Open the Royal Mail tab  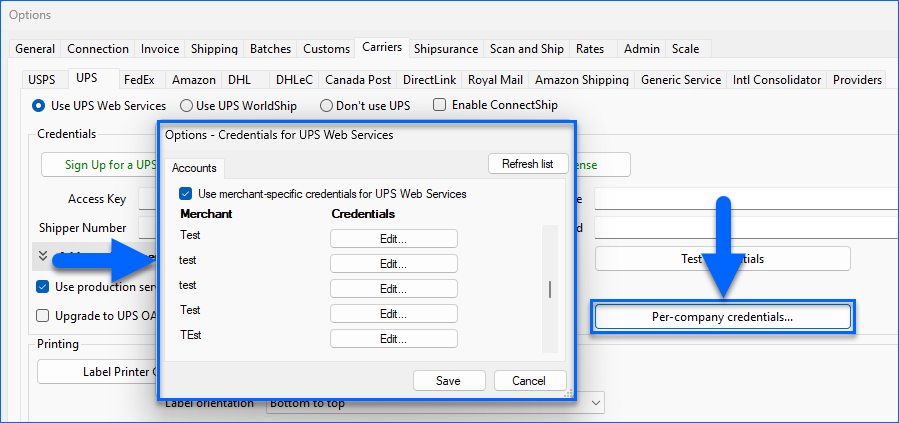click(495, 80)
